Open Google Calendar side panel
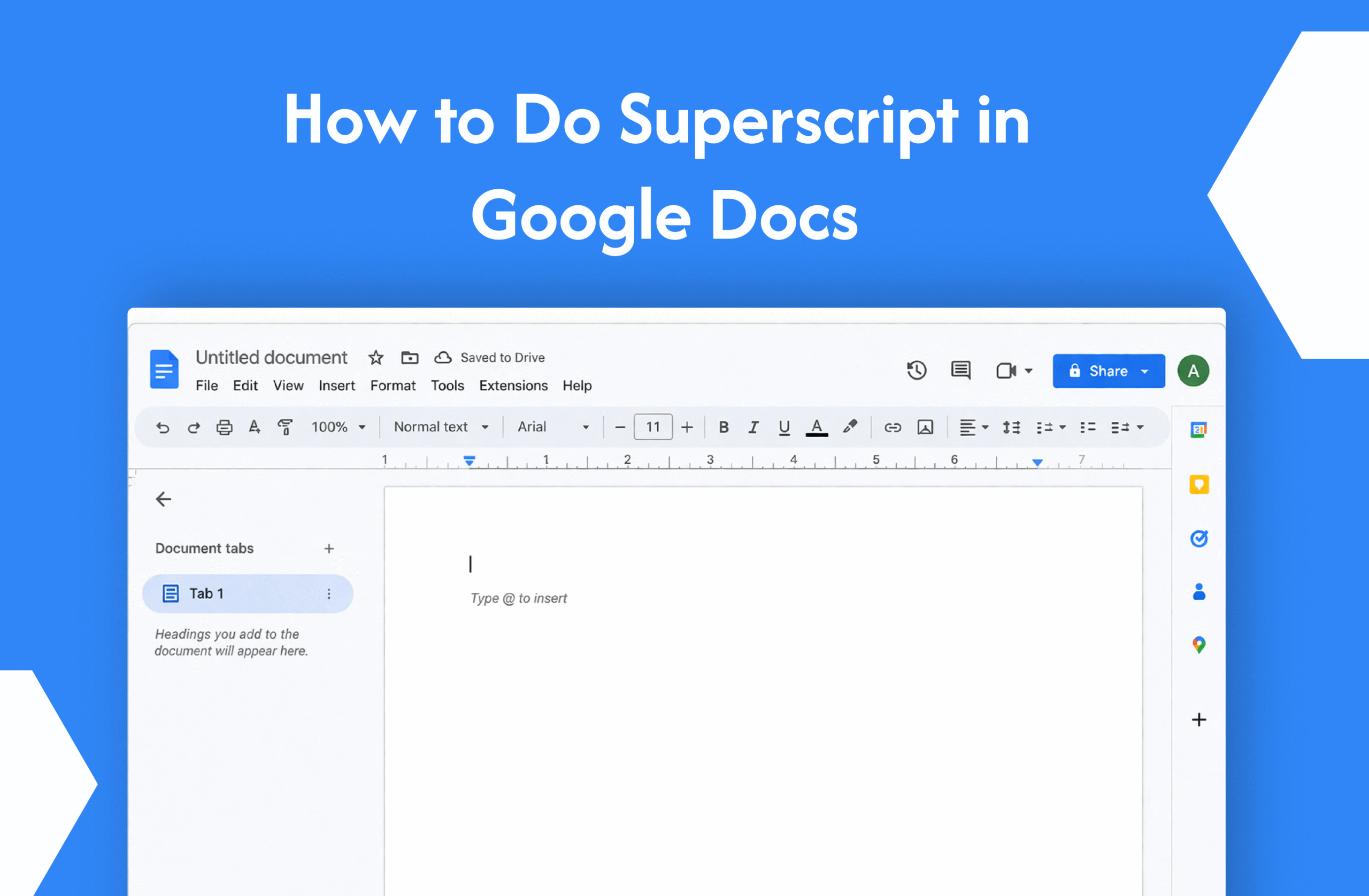 (x=1199, y=430)
